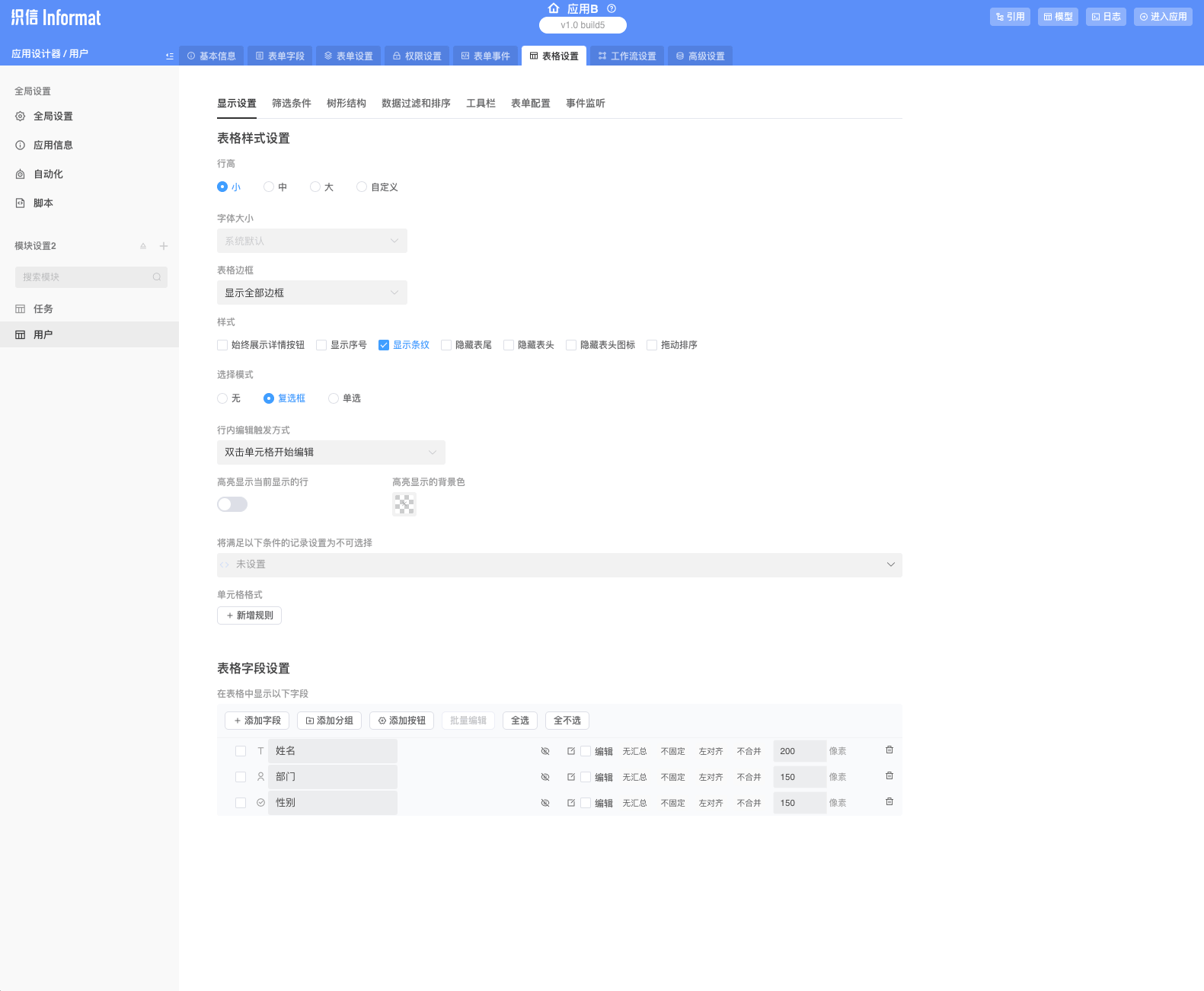The width and height of the screenshot is (1204, 991).
Task: Delete the 部门 field with trash icon
Action: [889, 776]
